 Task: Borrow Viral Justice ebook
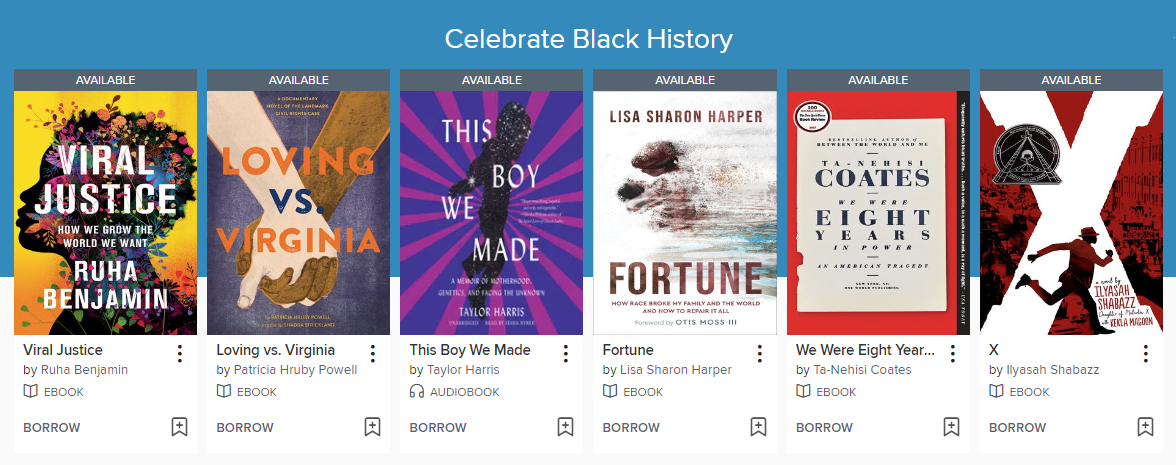tap(52, 427)
